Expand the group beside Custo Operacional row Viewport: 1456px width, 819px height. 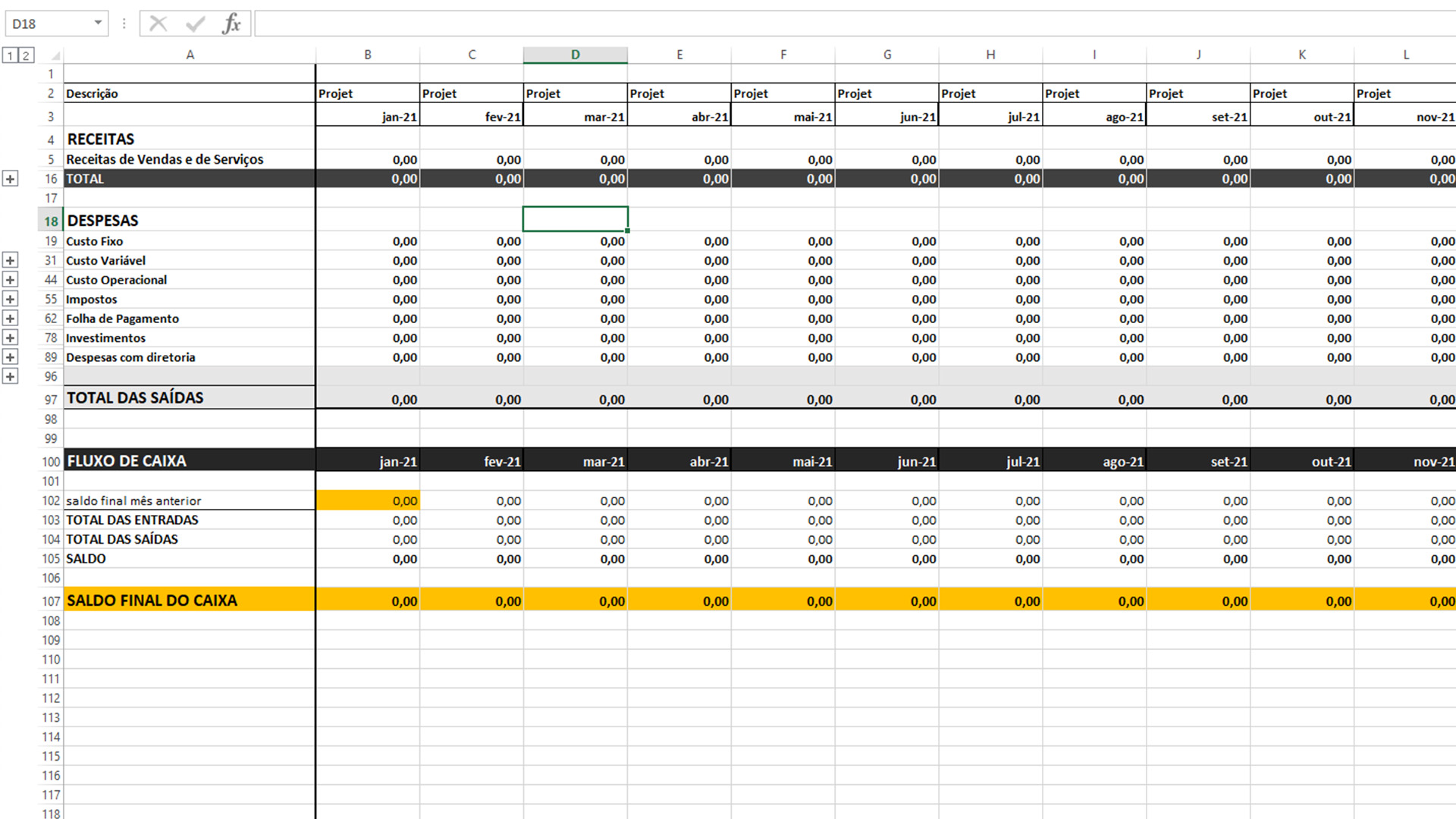click(10, 280)
